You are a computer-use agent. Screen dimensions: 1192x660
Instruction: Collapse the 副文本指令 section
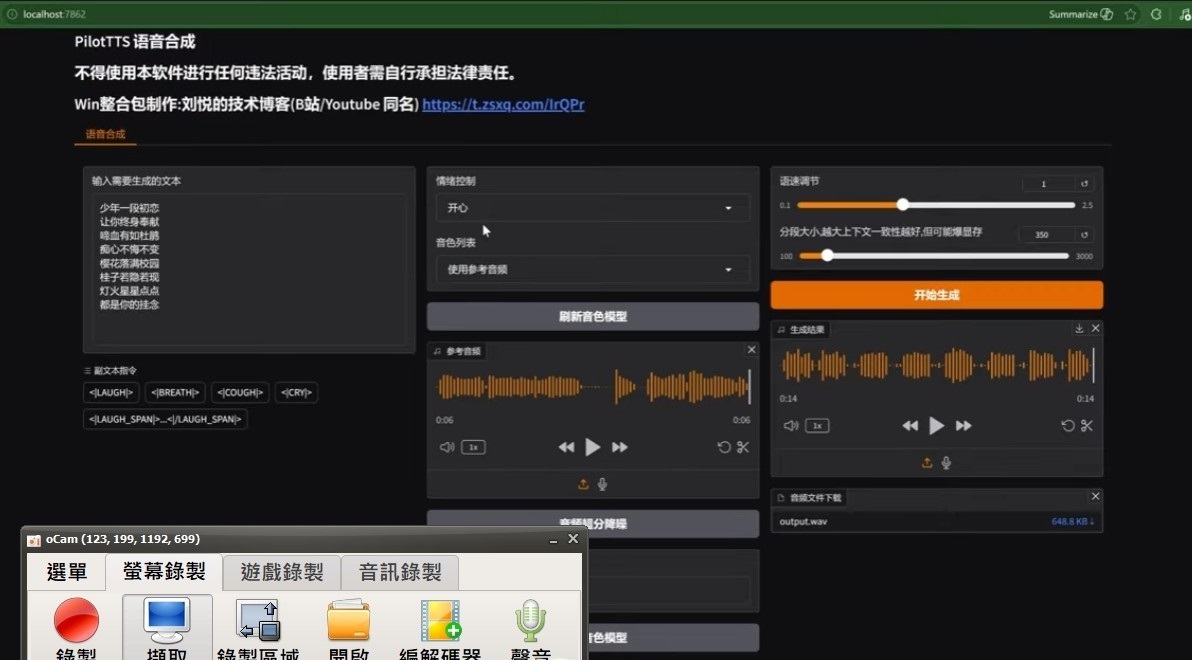tap(110, 370)
